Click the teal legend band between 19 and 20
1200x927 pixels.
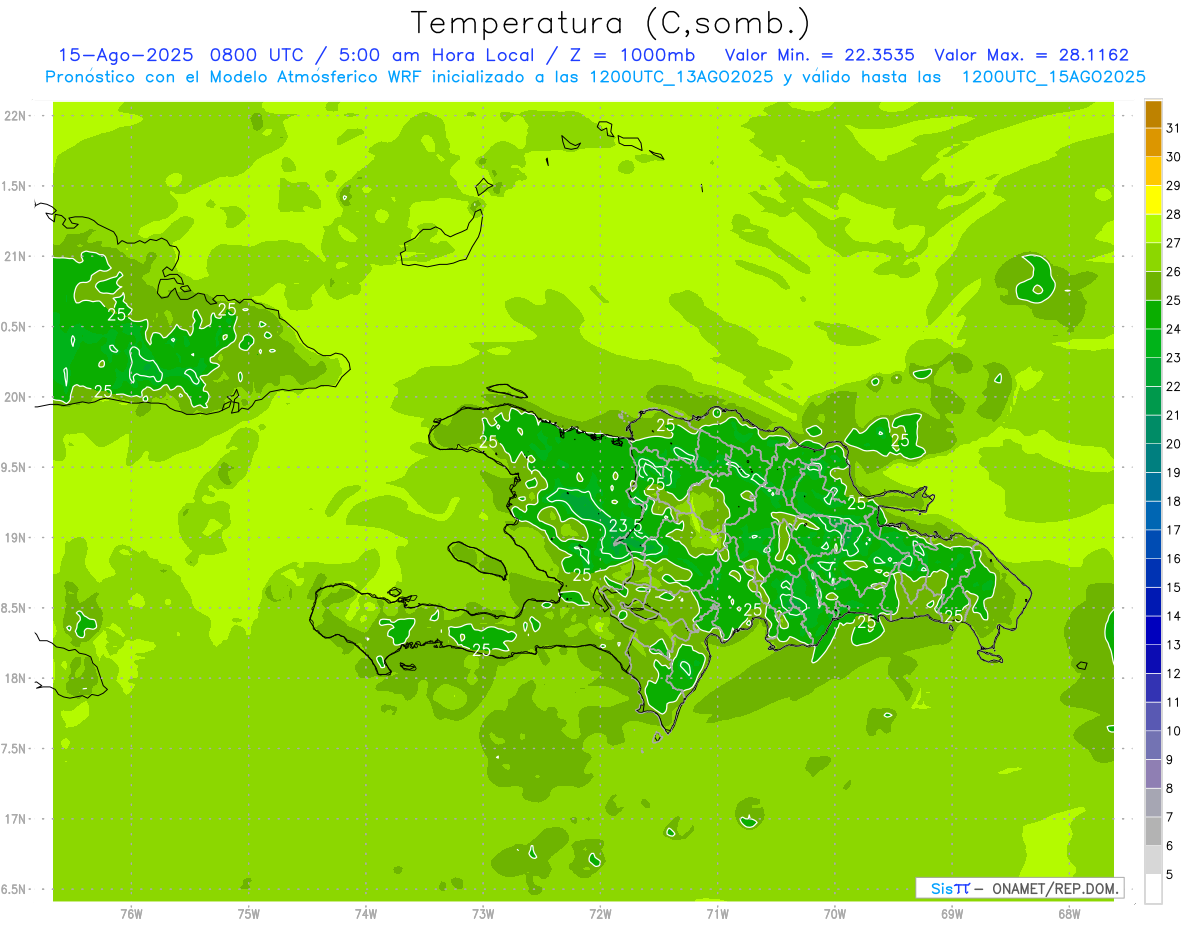tap(1154, 458)
